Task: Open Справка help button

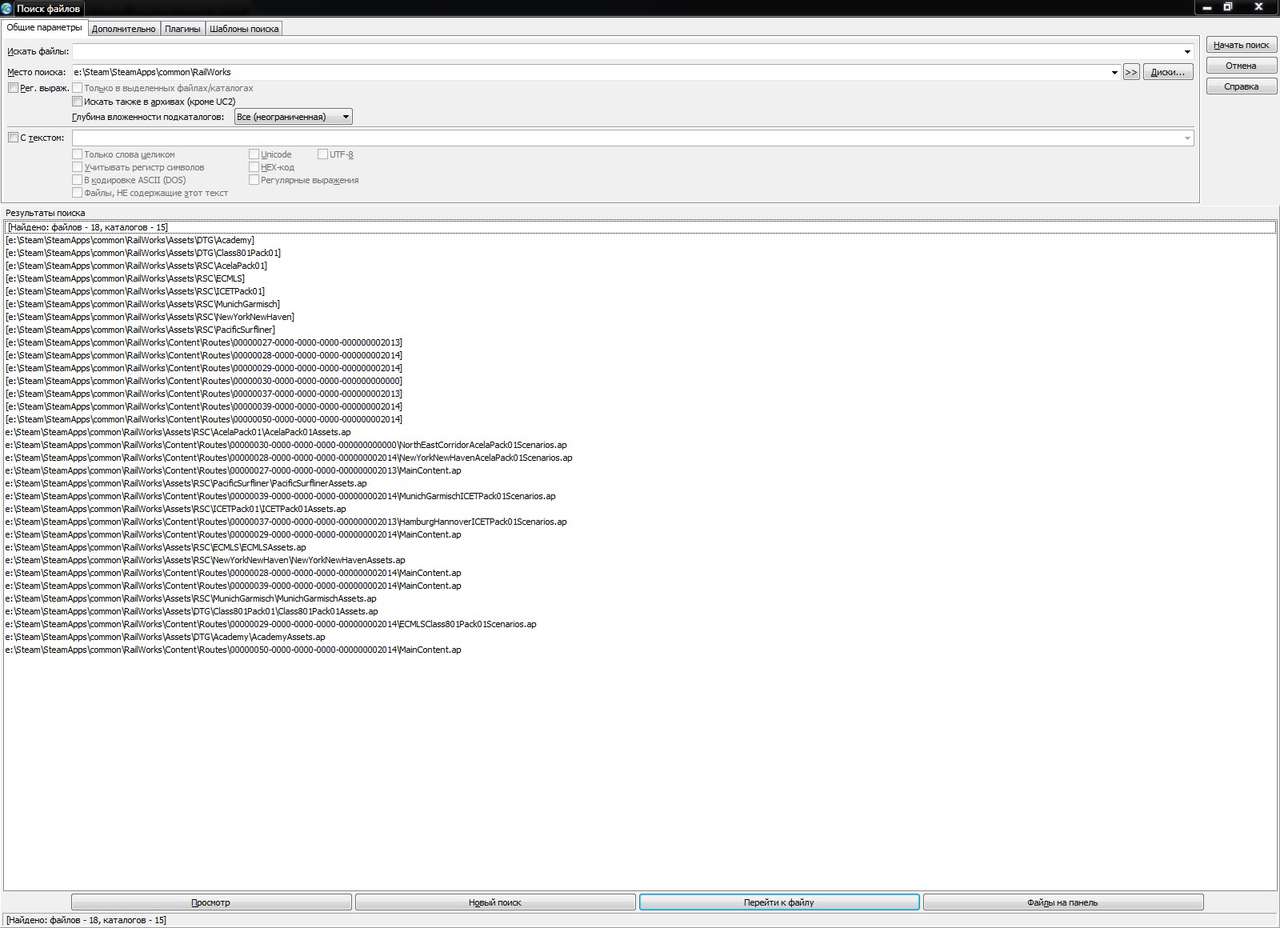Action: click(1241, 87)
